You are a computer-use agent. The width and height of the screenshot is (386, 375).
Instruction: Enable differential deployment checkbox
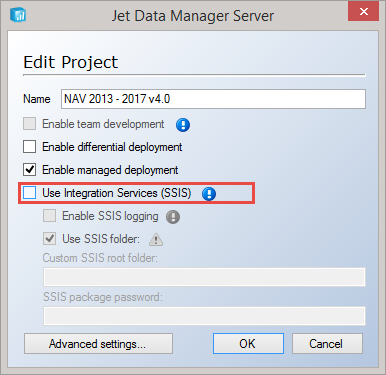point(30,147)
